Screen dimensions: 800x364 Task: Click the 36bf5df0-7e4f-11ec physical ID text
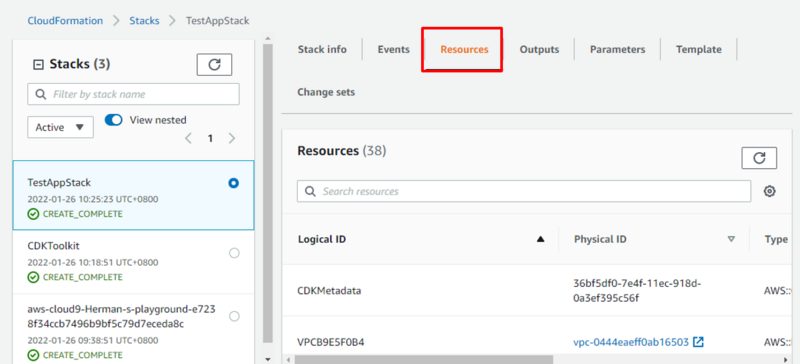(637, 291)
